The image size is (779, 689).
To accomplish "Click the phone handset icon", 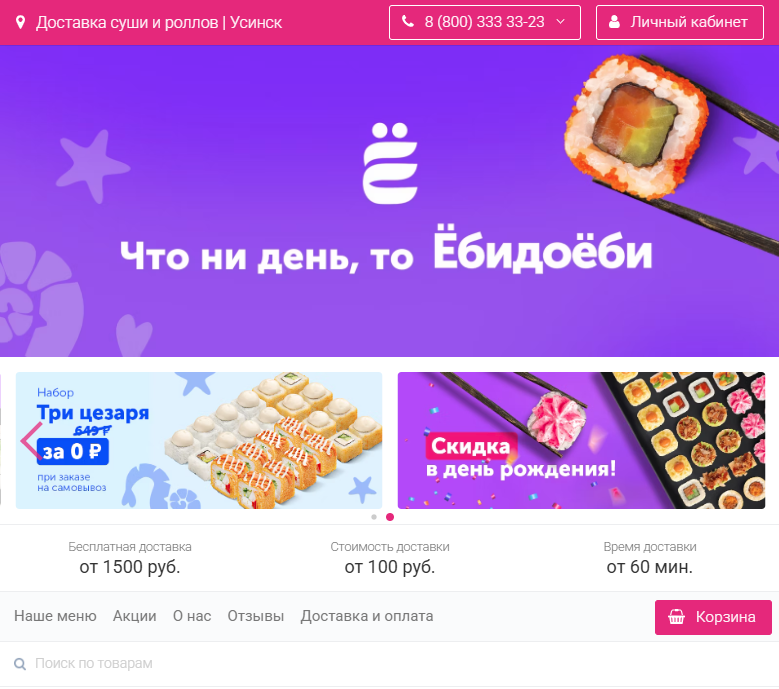I will click(x=408, y=21).
